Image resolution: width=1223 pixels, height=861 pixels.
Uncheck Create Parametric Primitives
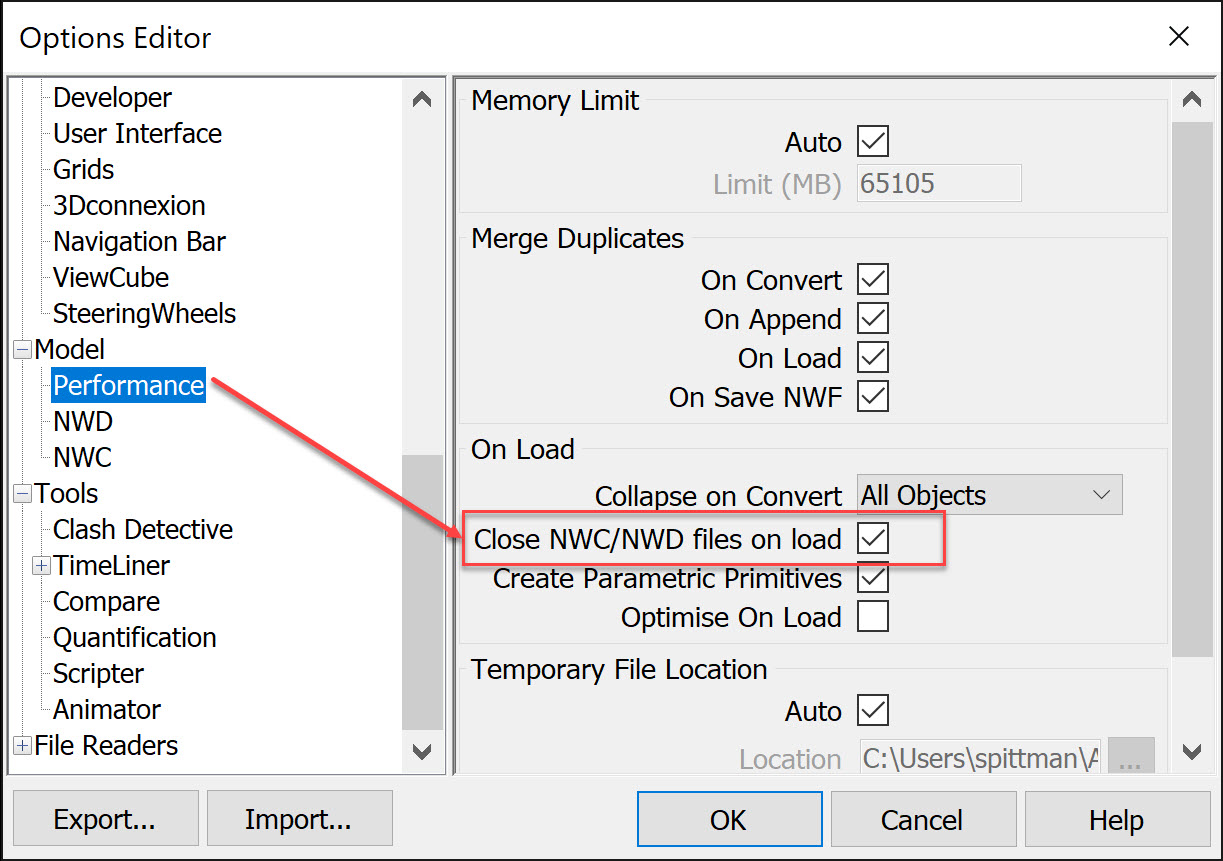tap(873, 578)
